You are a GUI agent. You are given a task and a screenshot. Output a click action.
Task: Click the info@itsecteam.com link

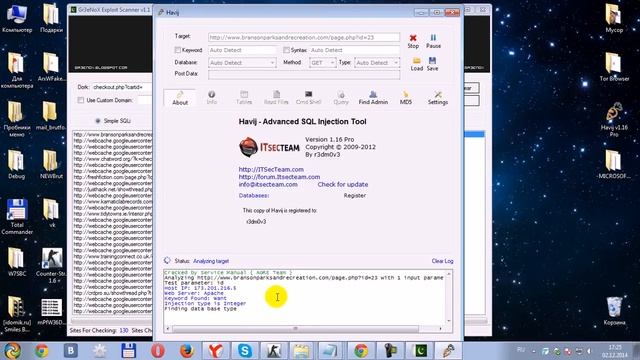[x=268, y=184]
